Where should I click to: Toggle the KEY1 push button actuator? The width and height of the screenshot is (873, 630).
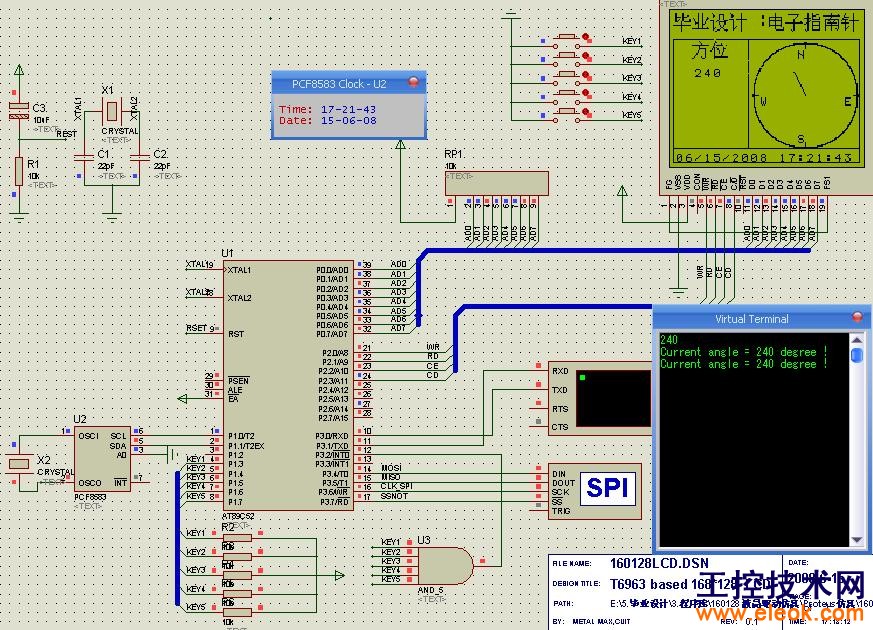pyautogui.click(x=567, y=37)
